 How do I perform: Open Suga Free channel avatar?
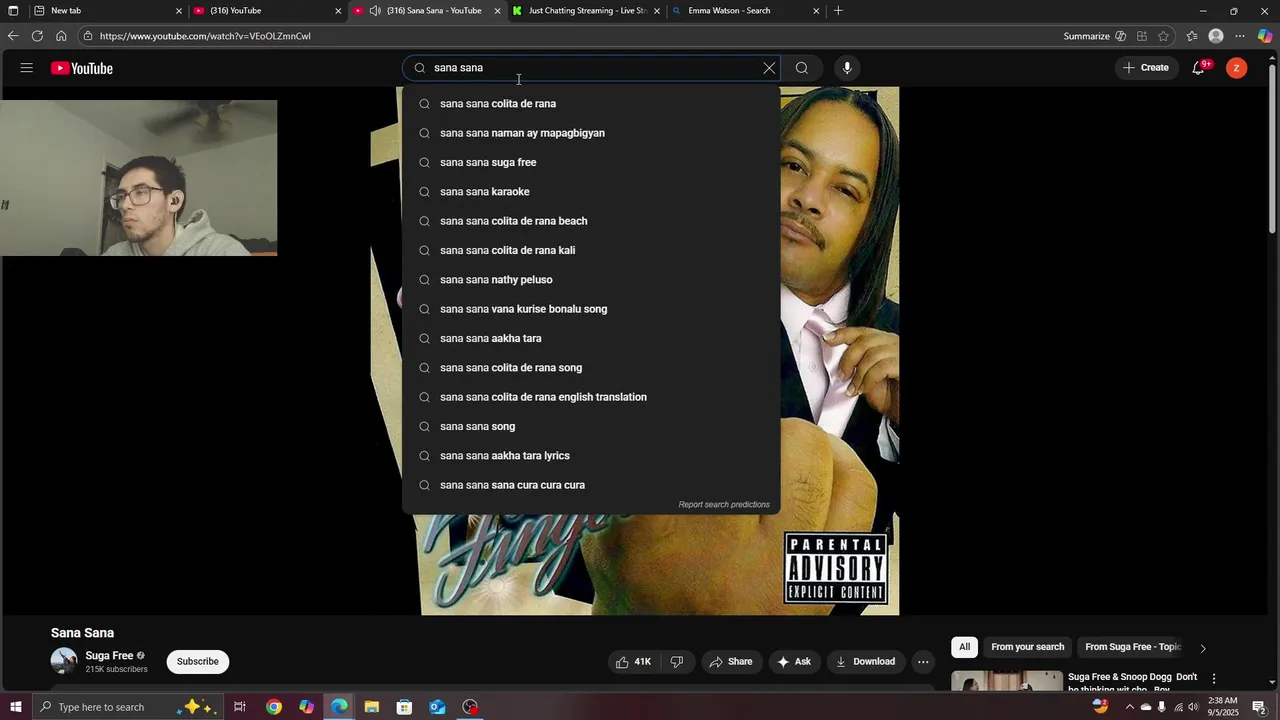click(64, 661)
